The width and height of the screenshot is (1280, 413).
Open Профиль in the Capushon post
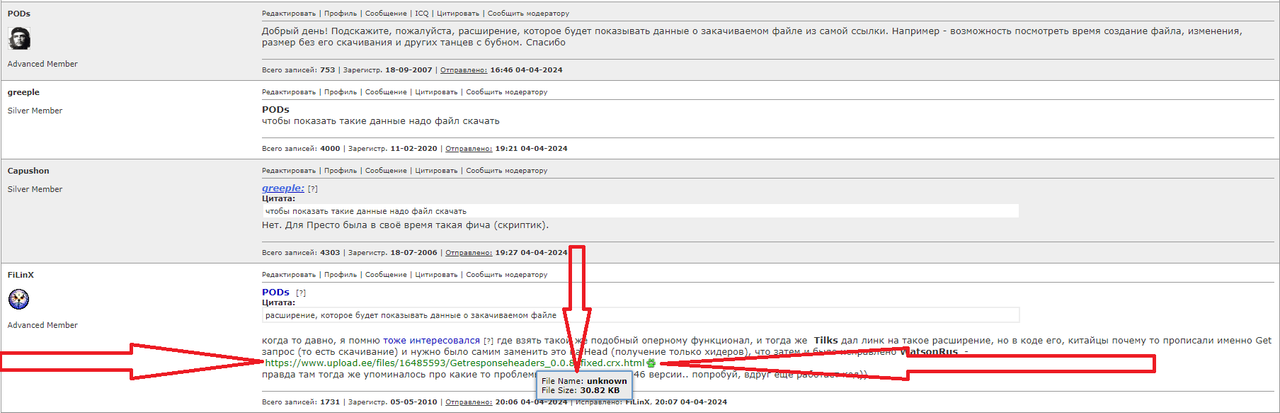(x=341, y=170)
